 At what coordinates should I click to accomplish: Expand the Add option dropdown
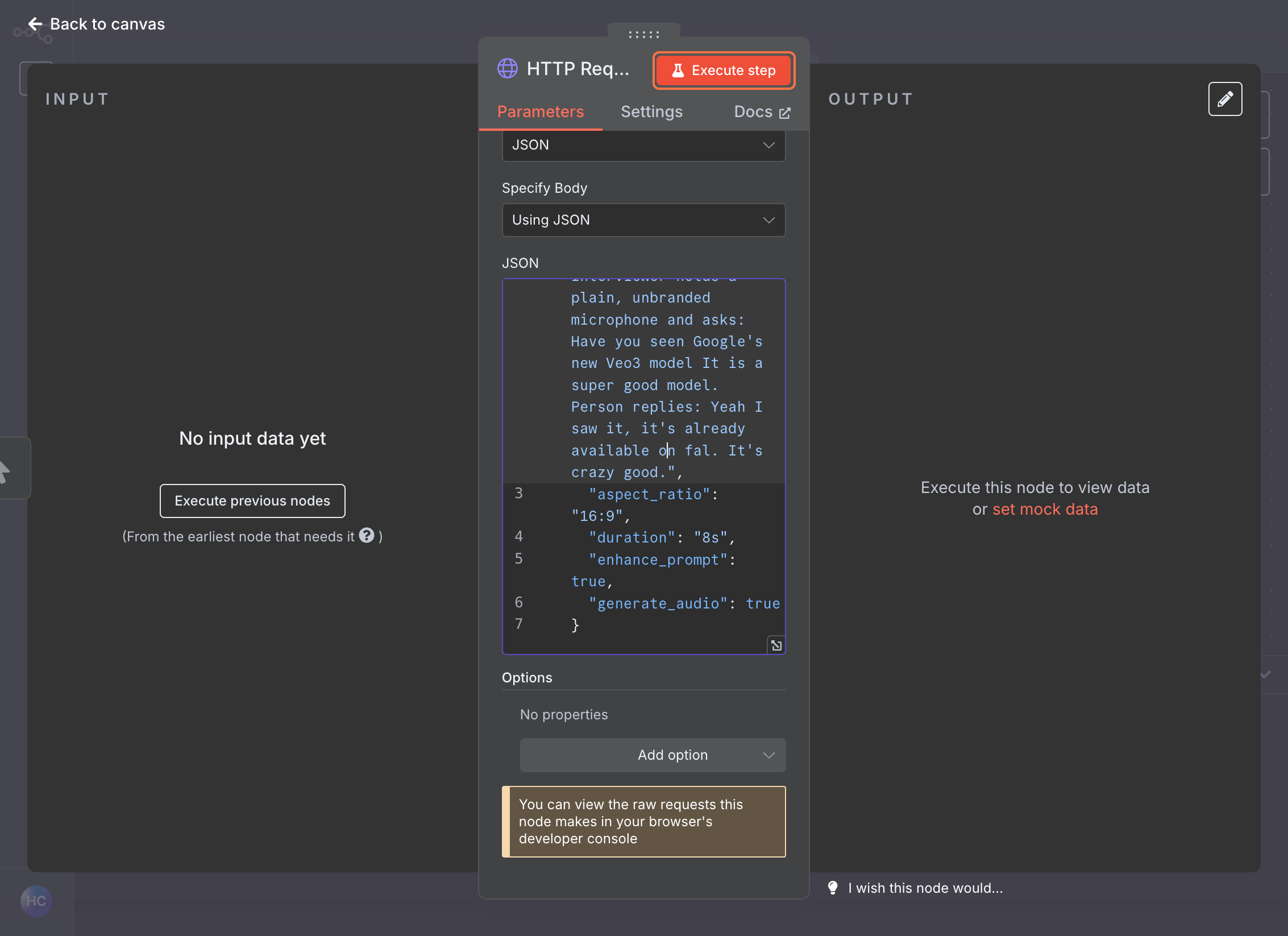click(653, 755)
